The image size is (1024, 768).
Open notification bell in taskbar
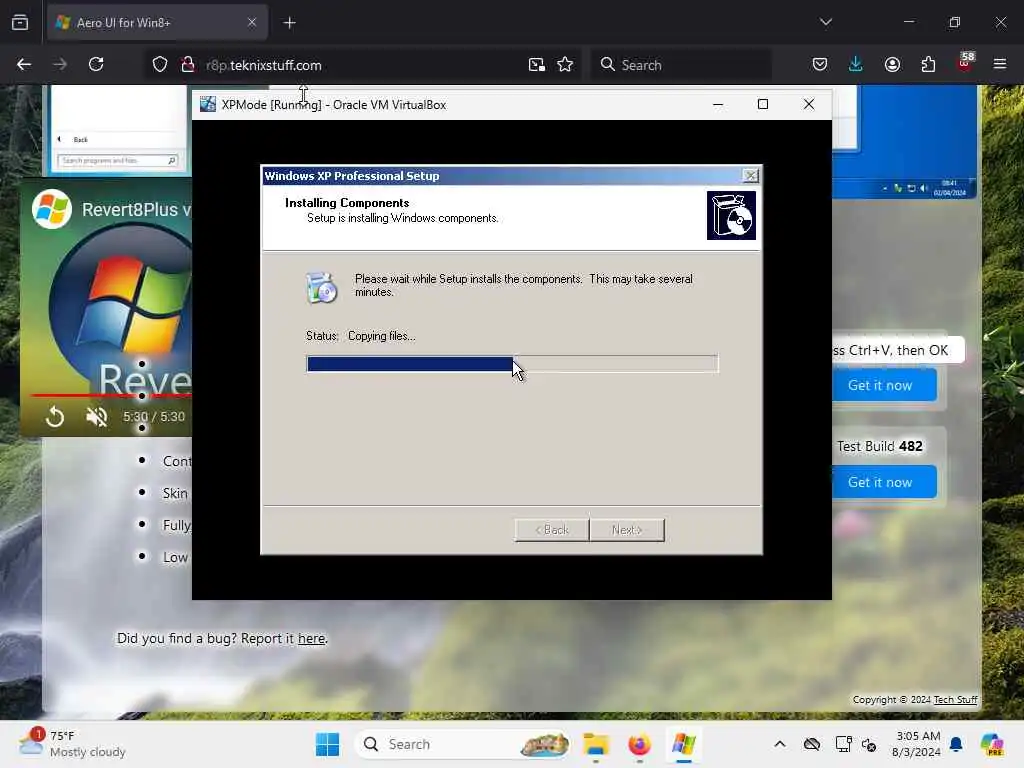[956, 744]
